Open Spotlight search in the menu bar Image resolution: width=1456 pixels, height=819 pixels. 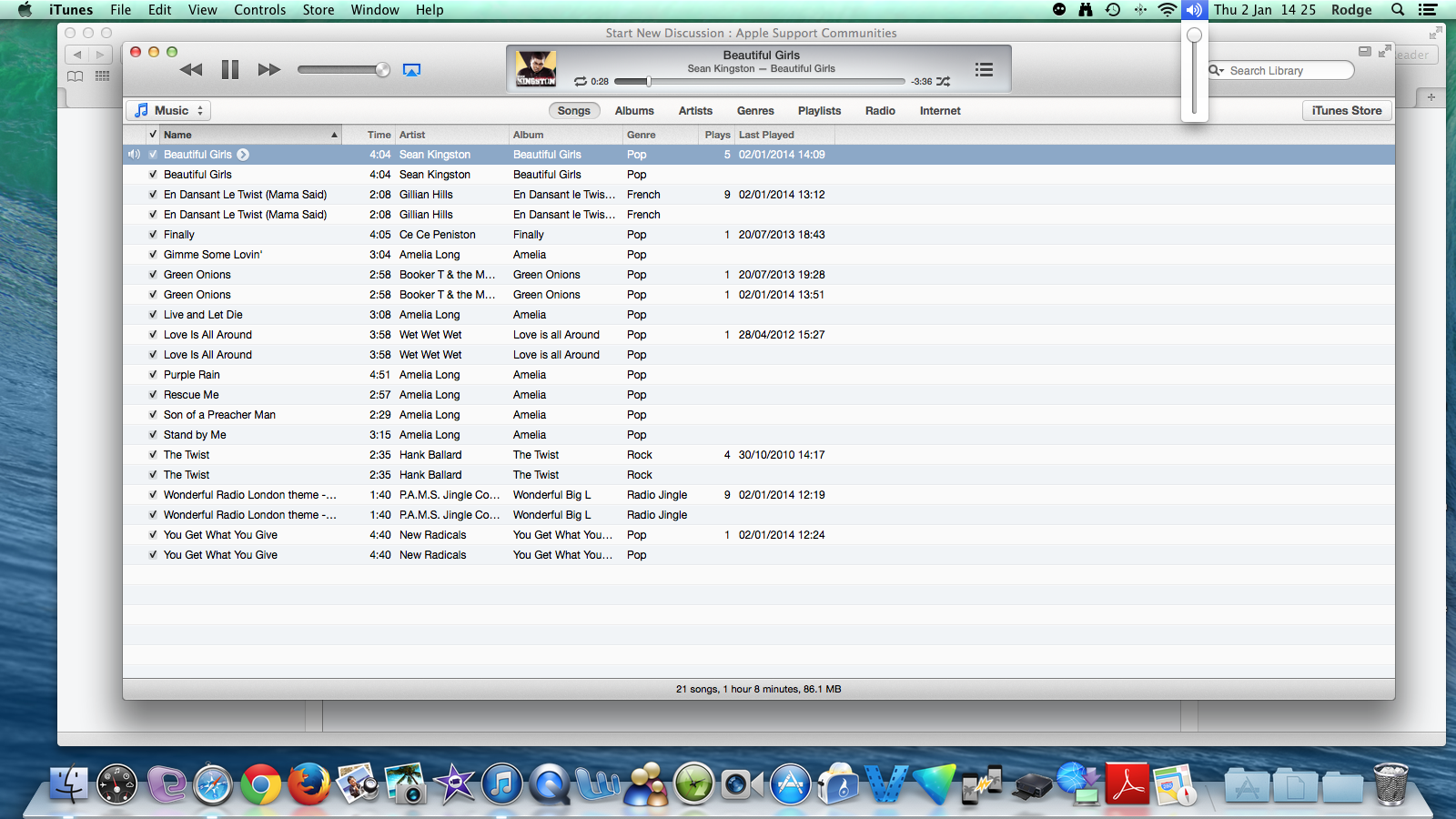click(x=1398, y=10)
